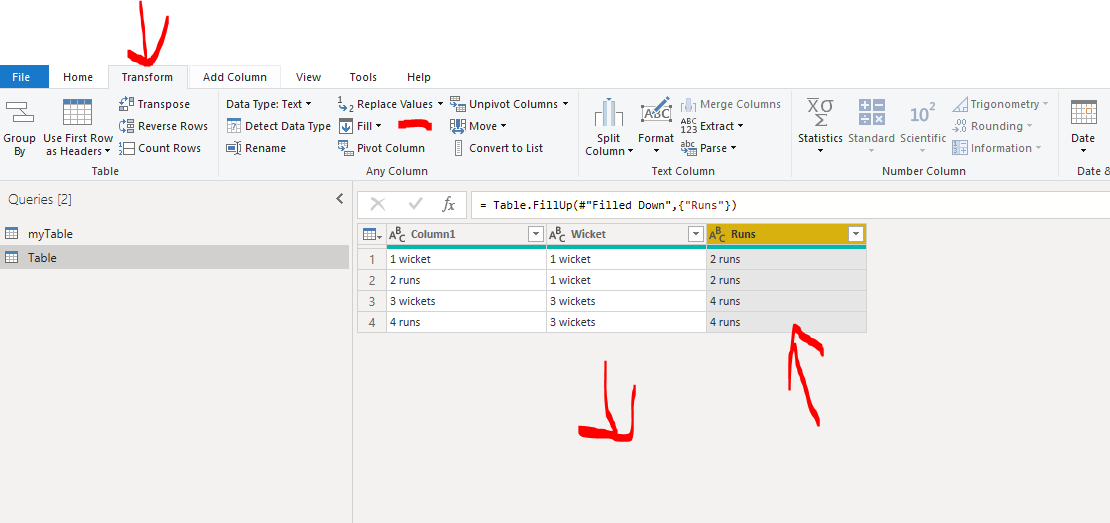Click '4 runs' in Runs row 3
Screen dimensions: 1110x523
[786, 301]
